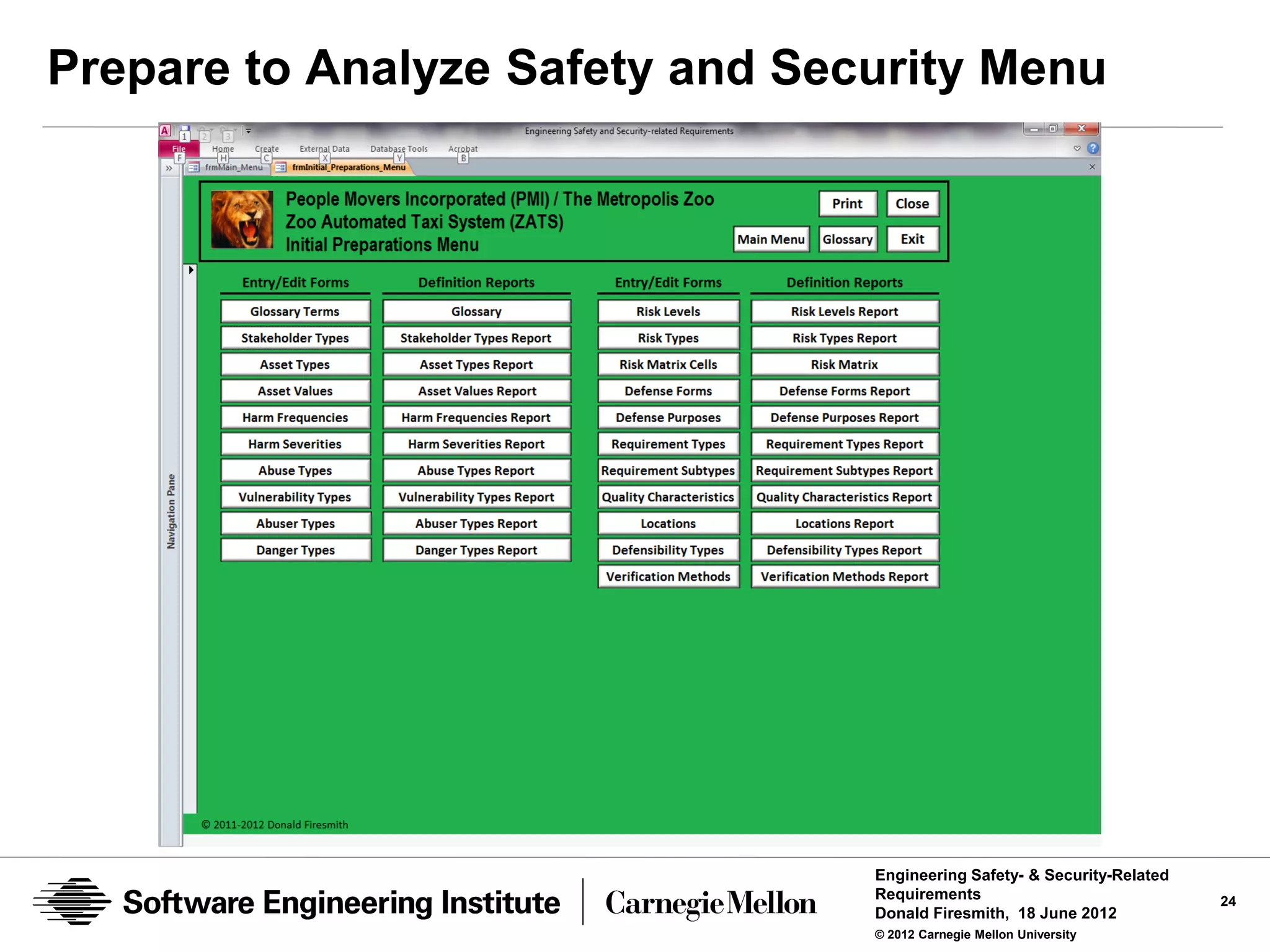1270x952 pixels.
Task: Open Harm Frequencies Report
Action: tap(476, 418)
